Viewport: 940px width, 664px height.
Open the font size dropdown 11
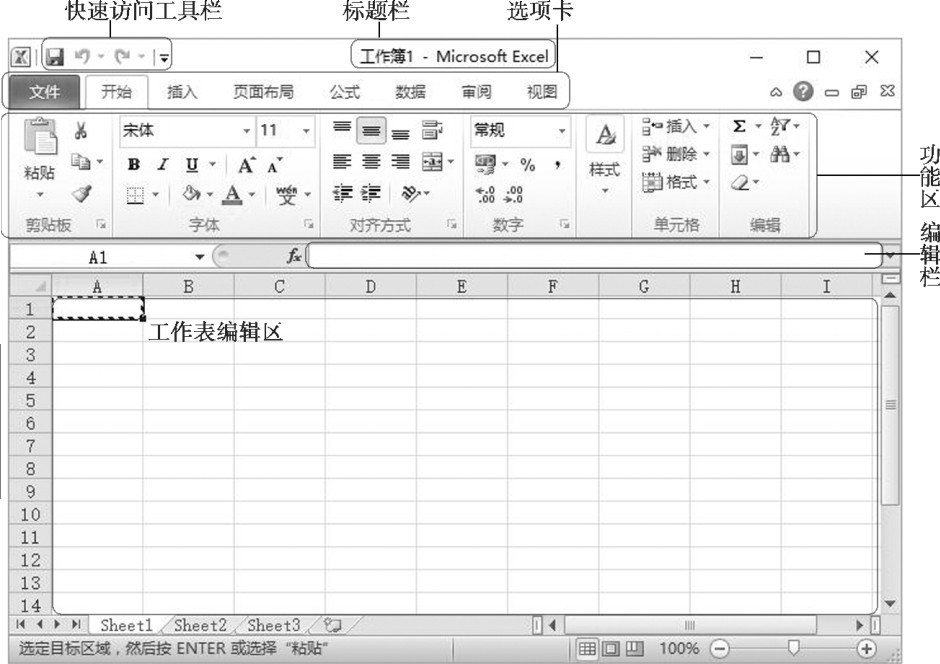306,131
